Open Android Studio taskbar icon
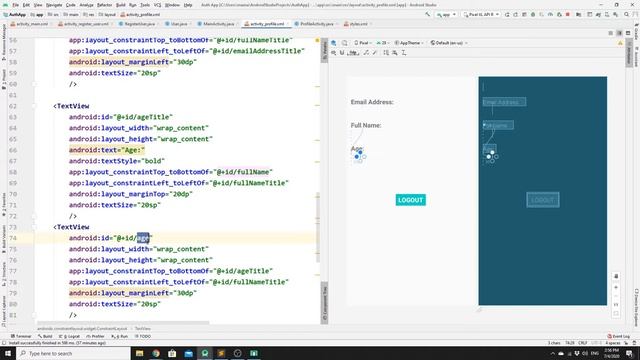The image size is (640, 360). point(205,353)
